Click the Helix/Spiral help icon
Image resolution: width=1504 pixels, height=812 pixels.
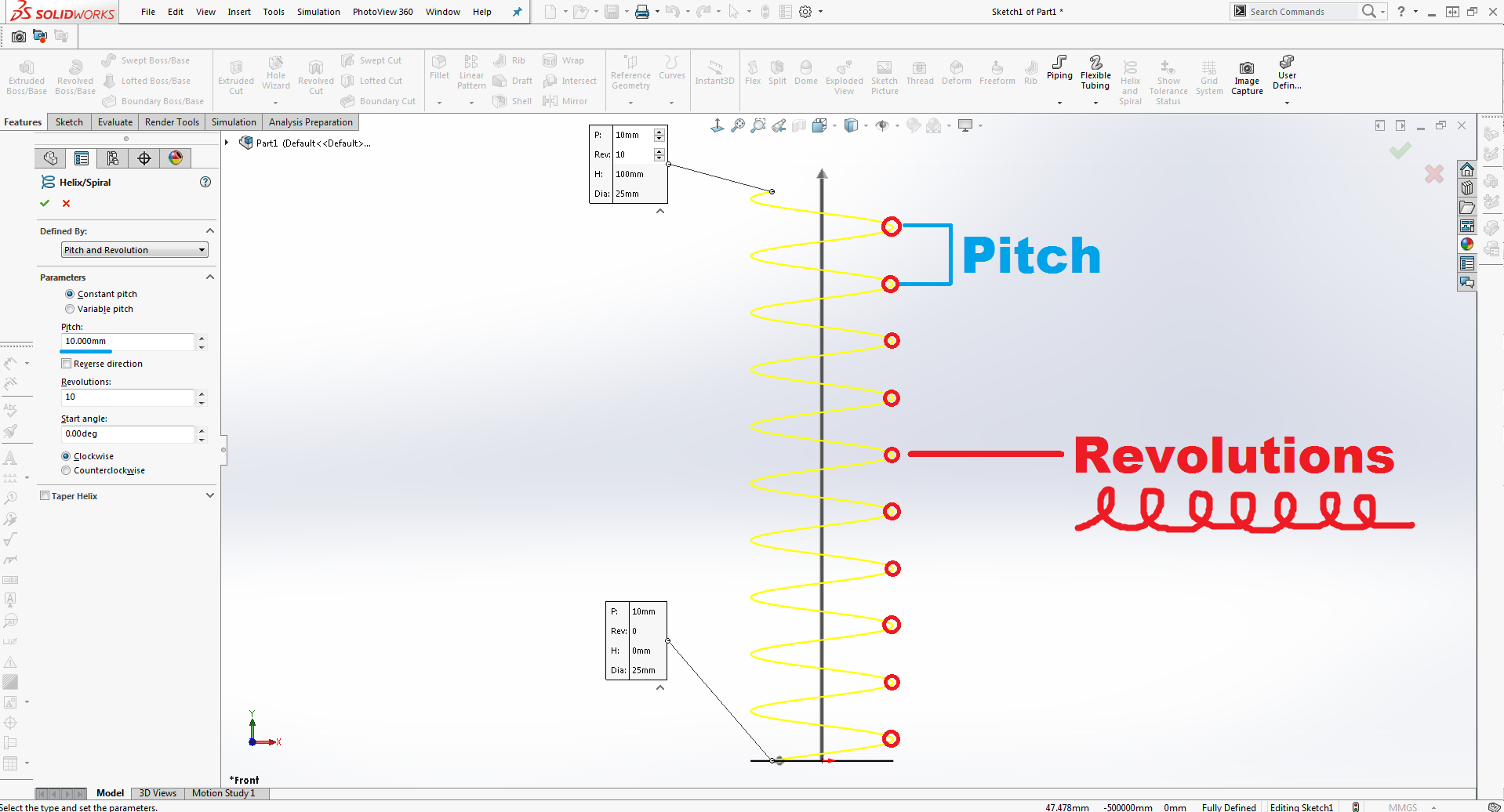coord(205,182)
